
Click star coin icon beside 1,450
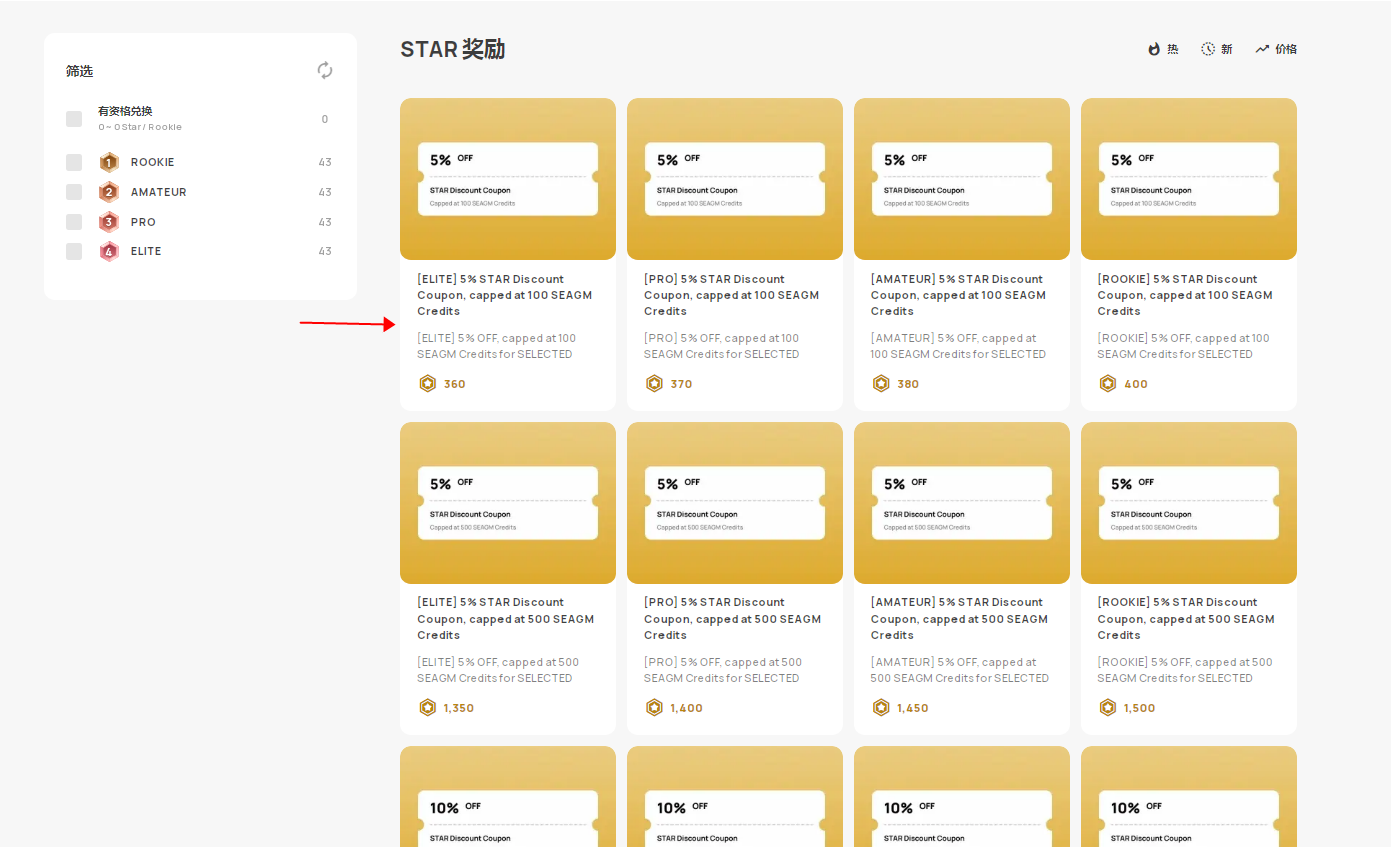(x=881, y=708)
